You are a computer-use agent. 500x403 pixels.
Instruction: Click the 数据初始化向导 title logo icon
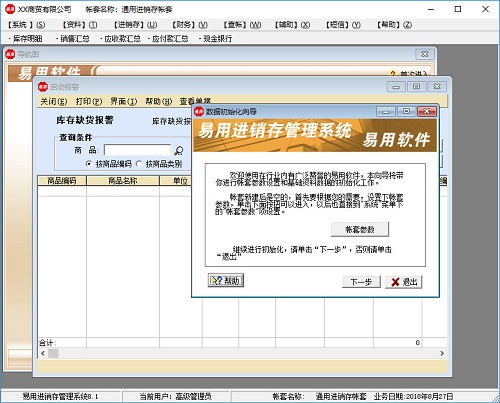(x=199, y=111)
